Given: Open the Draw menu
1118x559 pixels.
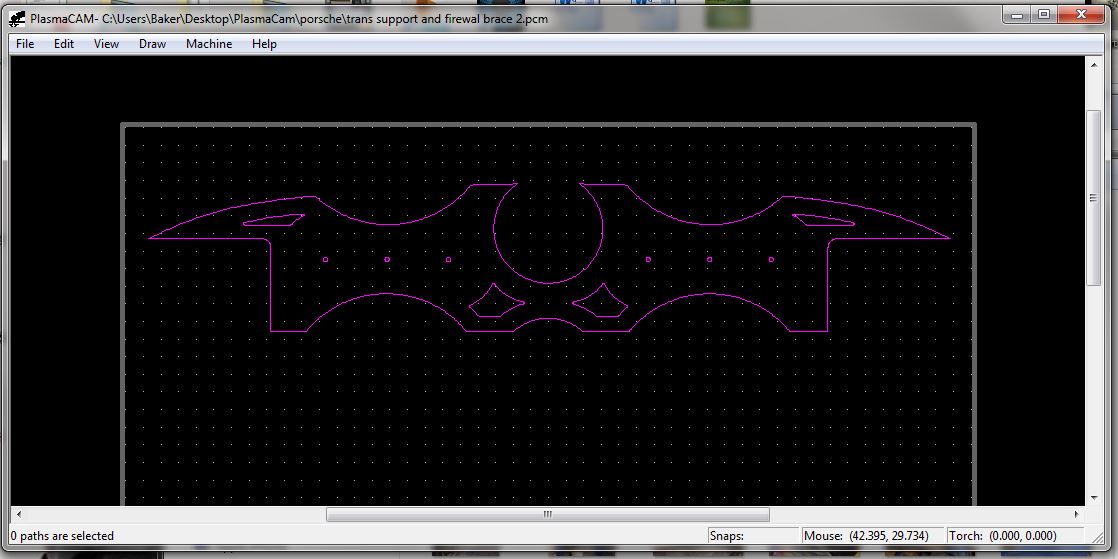Looking at the screenshot, I should click(152, 44).
